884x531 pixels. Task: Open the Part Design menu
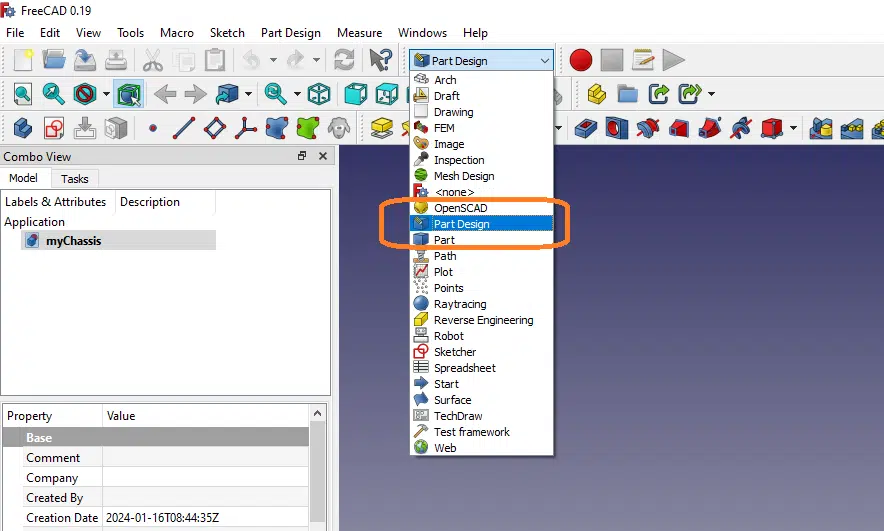[x=291, y=33]
